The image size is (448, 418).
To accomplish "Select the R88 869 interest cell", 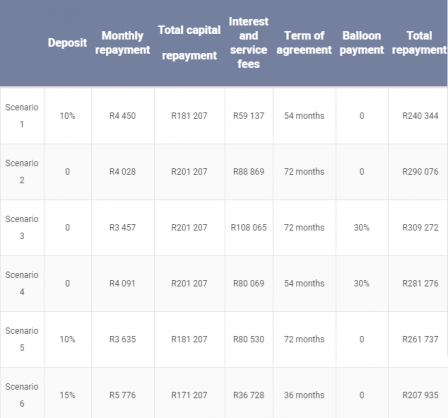I will (249, 172).
